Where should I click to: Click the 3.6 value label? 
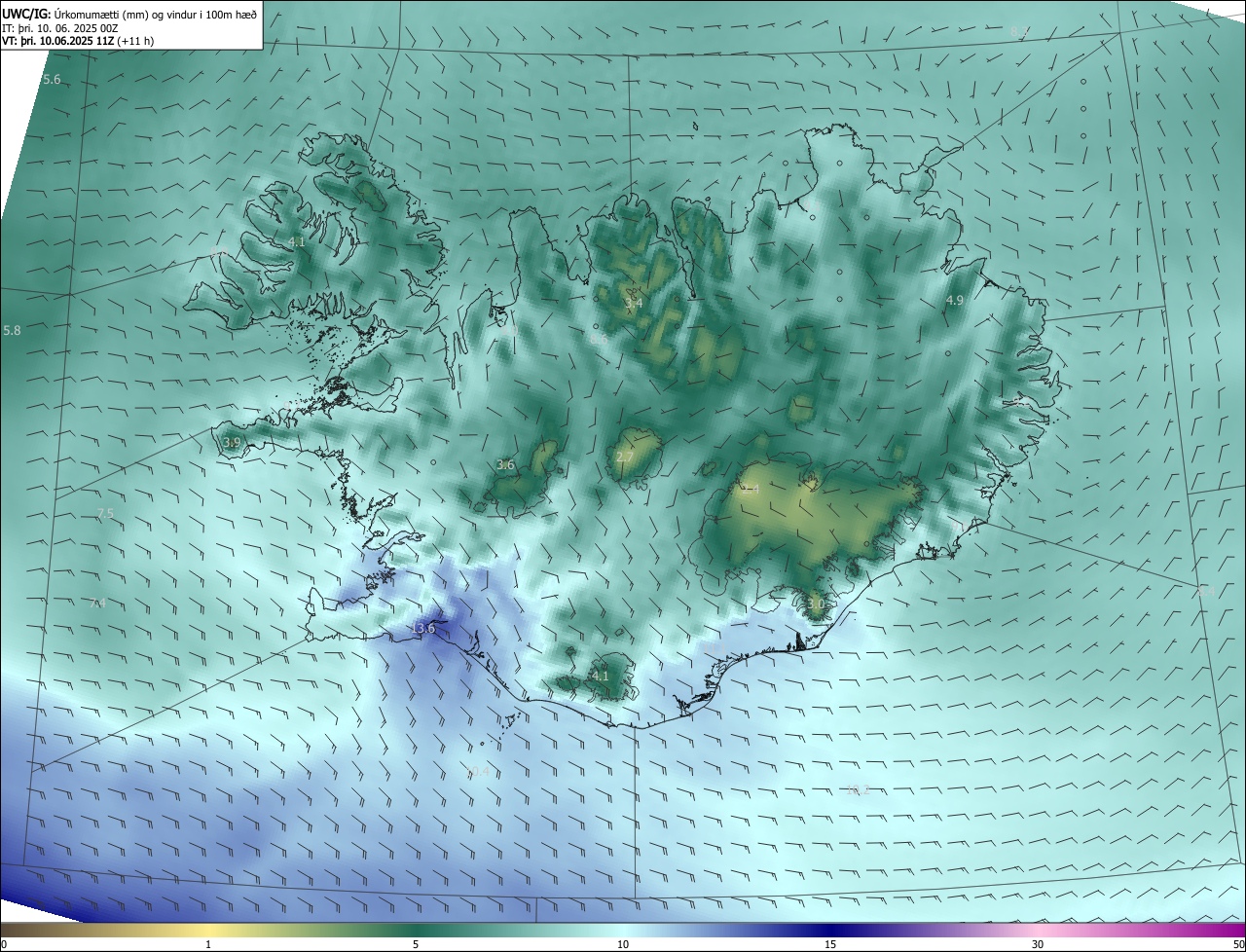(505, 465)
